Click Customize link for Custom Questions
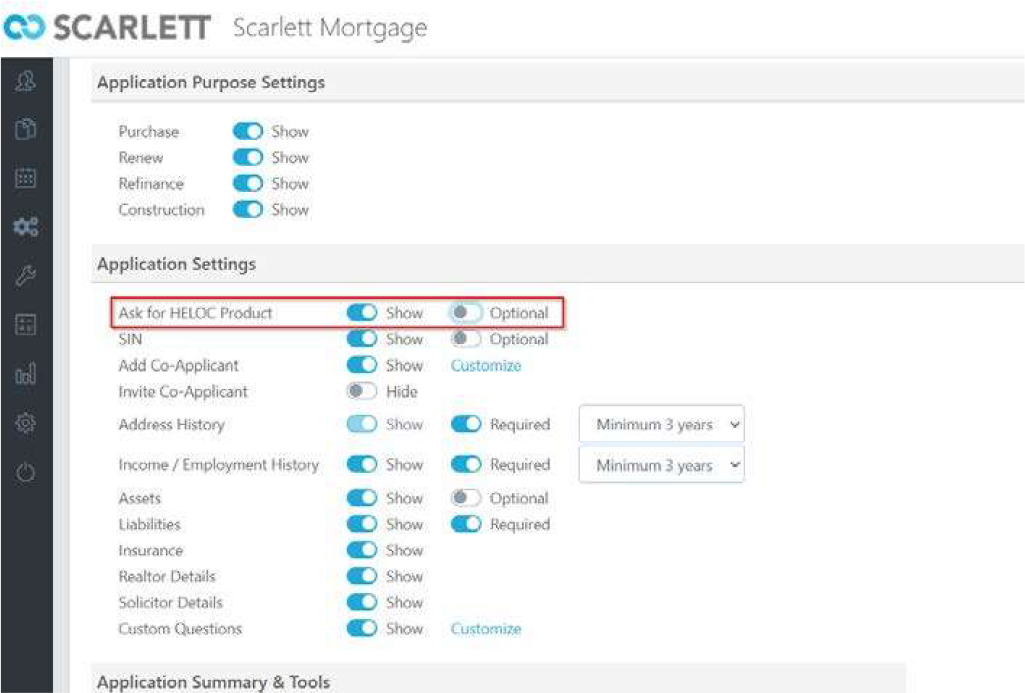Screen dimensions: 1025x693 tap(486, 629)
